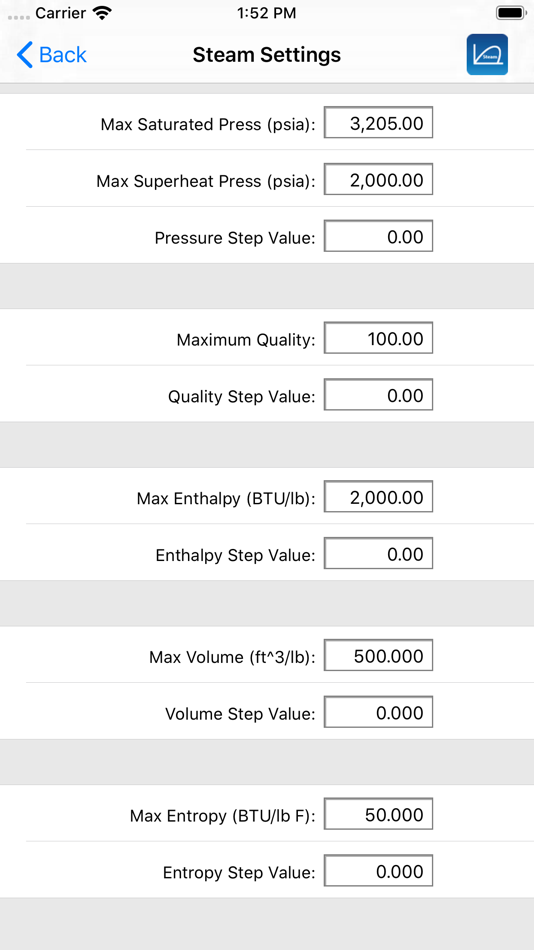Select the Quality Step Value field
534x950 pixels.
(378, 394)
